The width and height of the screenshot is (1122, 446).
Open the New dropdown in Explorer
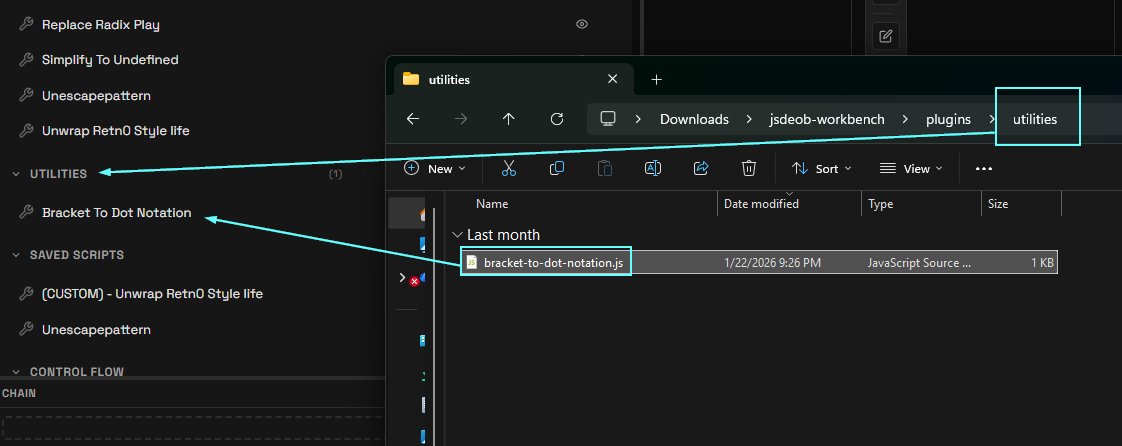[435, 169]
